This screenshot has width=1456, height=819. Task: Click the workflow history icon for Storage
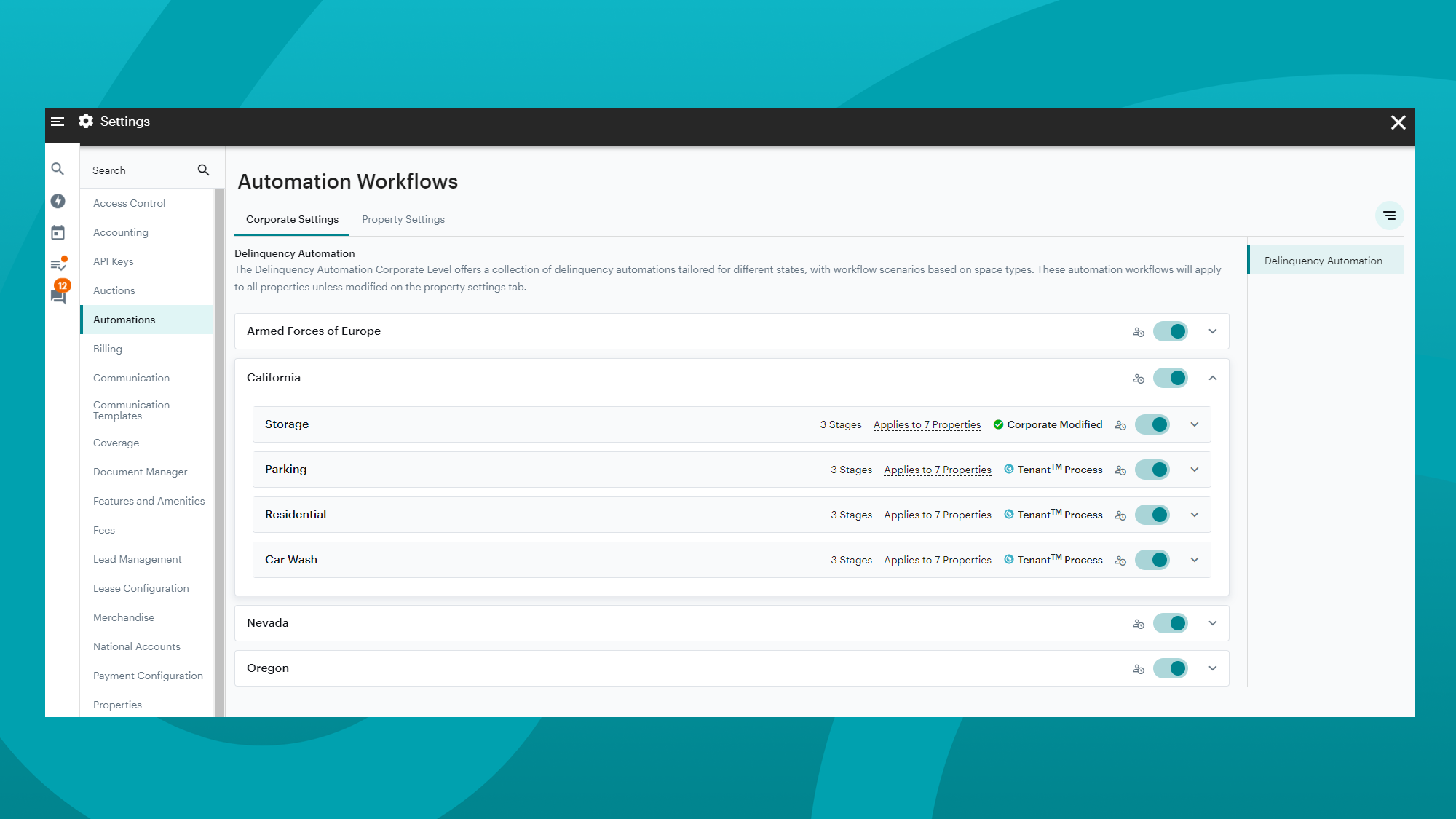pyautogui.click(x=1120, y=424)
